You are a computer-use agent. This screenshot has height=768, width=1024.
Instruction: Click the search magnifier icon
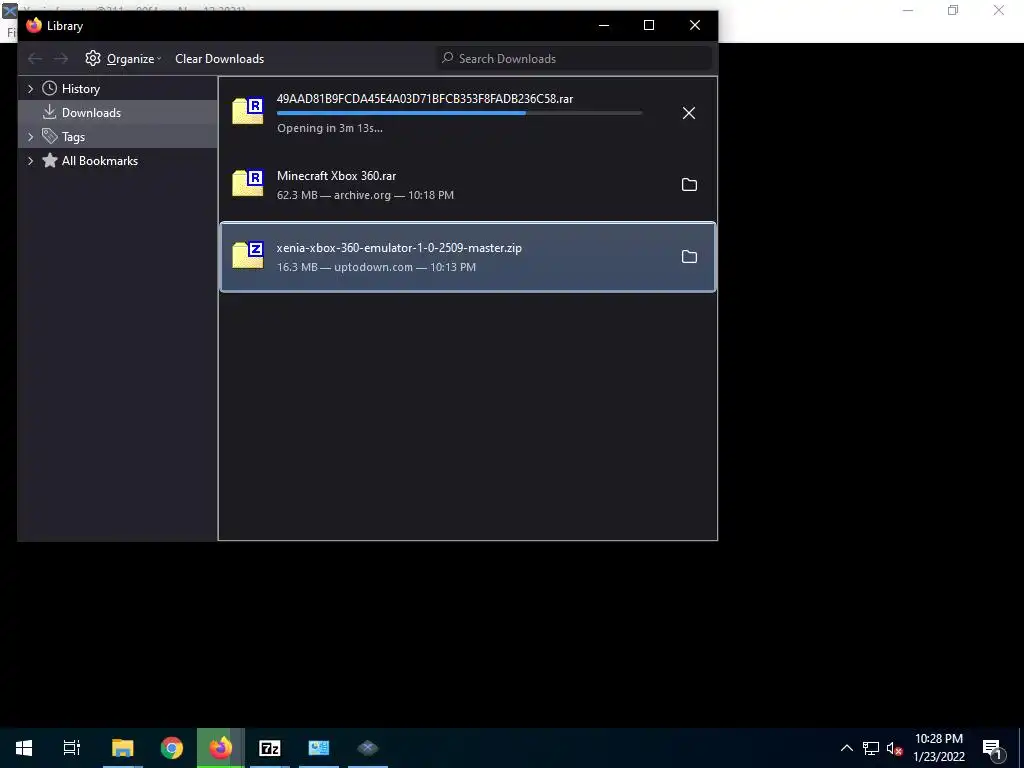pos(447,58)
